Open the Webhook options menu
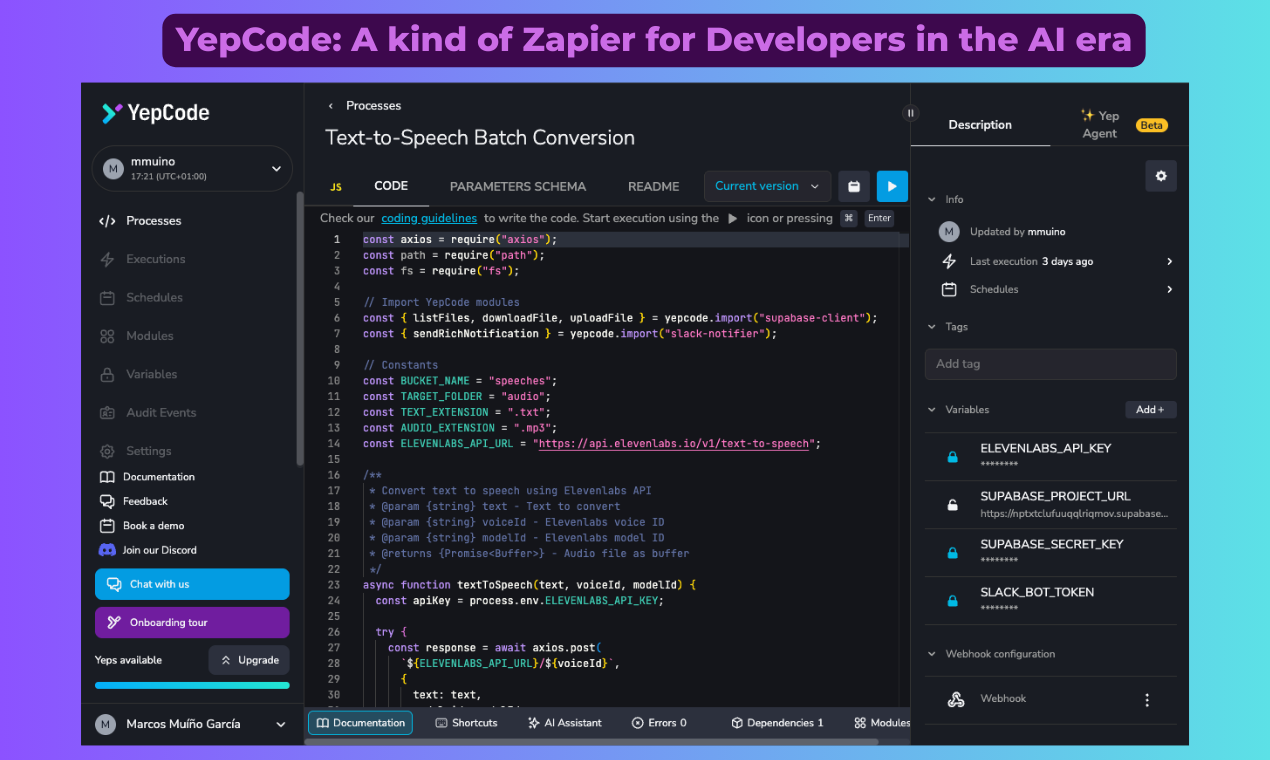Screen dimensions: 1270x760 (x=1146, y=699)
